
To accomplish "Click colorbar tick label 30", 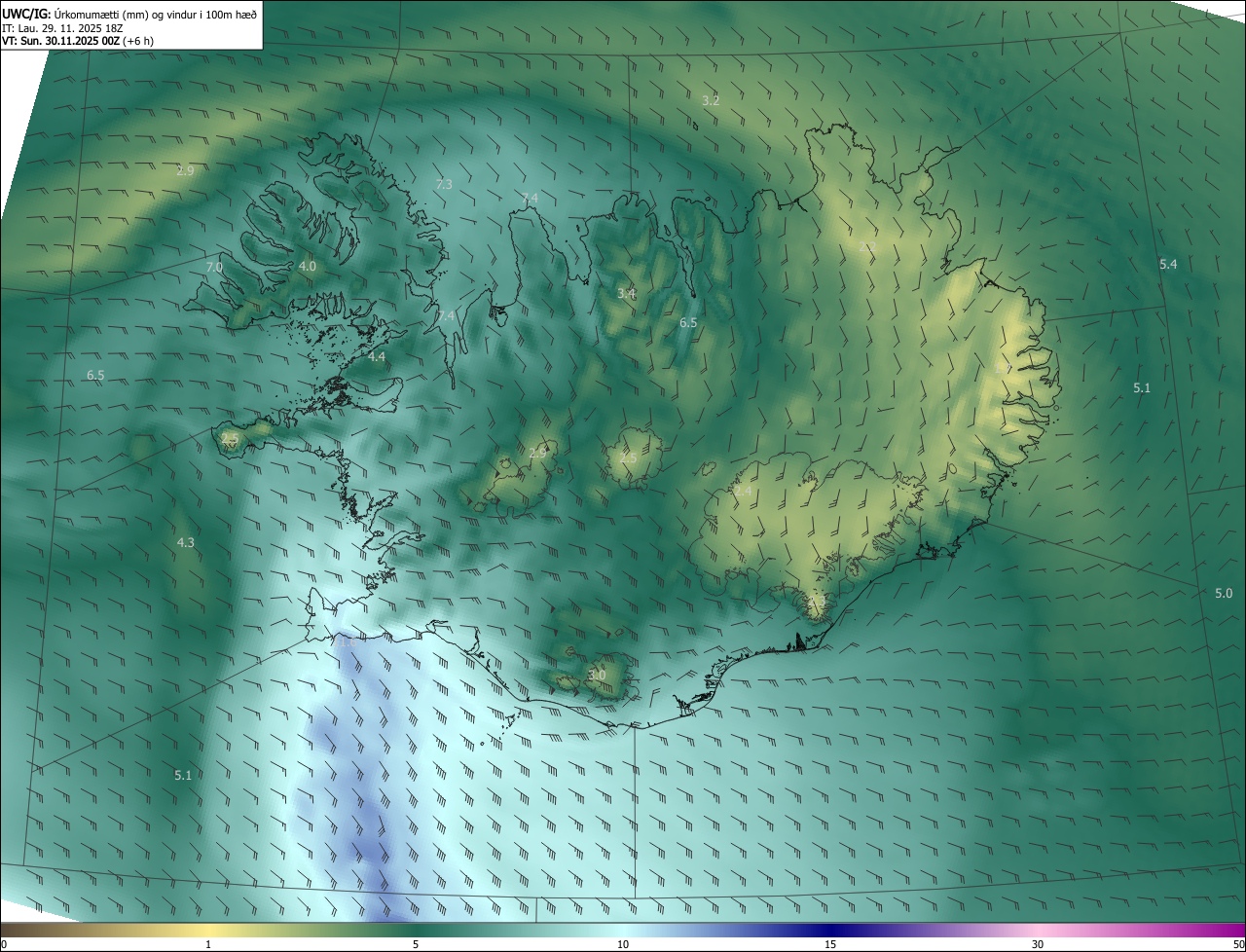I will (x=1038, y=944).
